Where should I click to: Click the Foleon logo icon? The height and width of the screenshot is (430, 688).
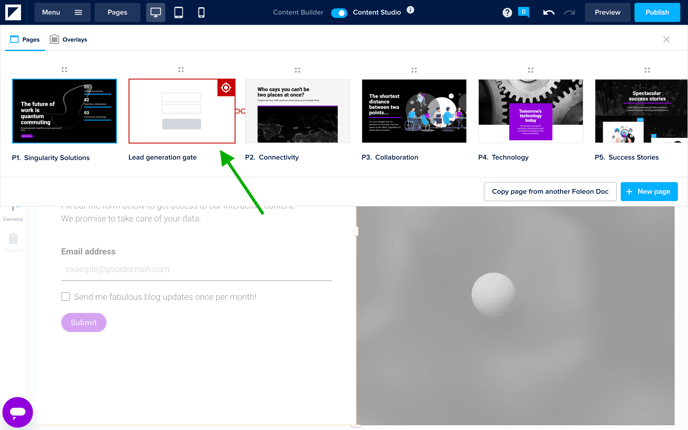point(13,13)
